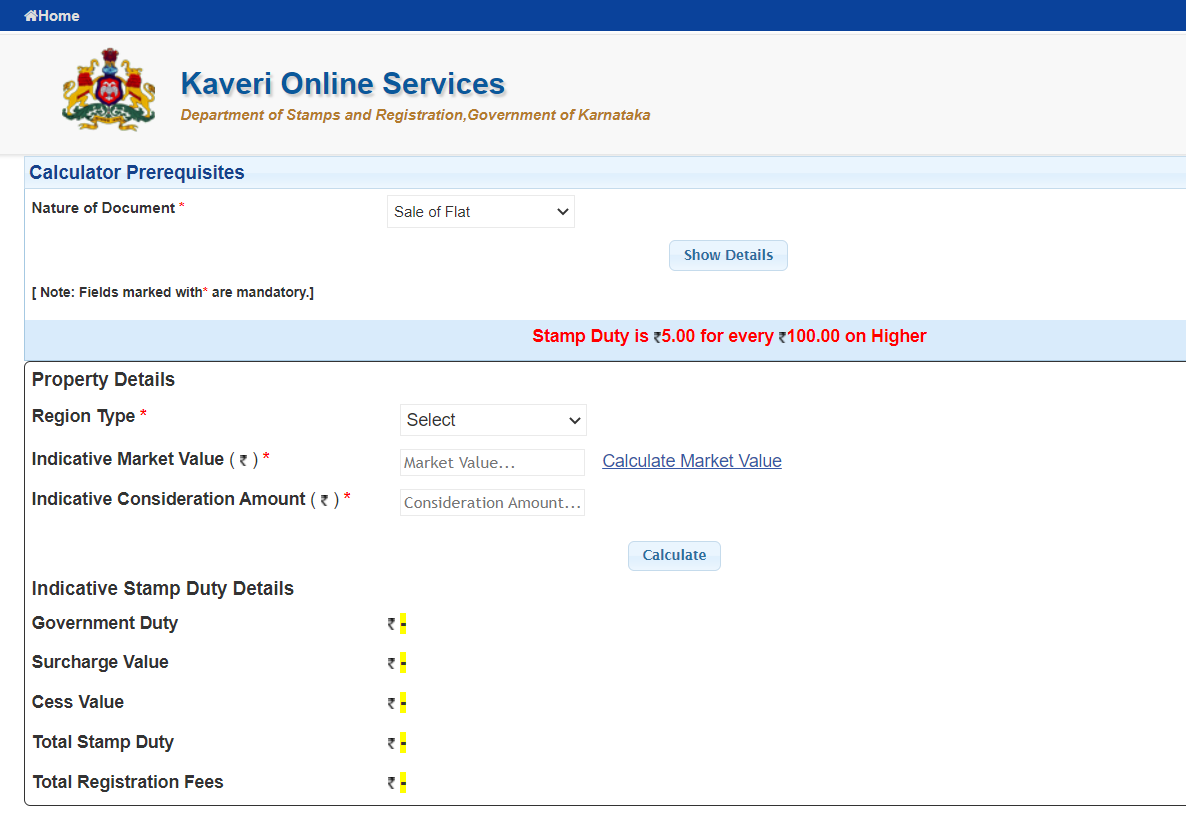Viewport: 1186px width, 825px height.
Task: Click the Indicative Consideration Amount label
Action: coord(169,499)
